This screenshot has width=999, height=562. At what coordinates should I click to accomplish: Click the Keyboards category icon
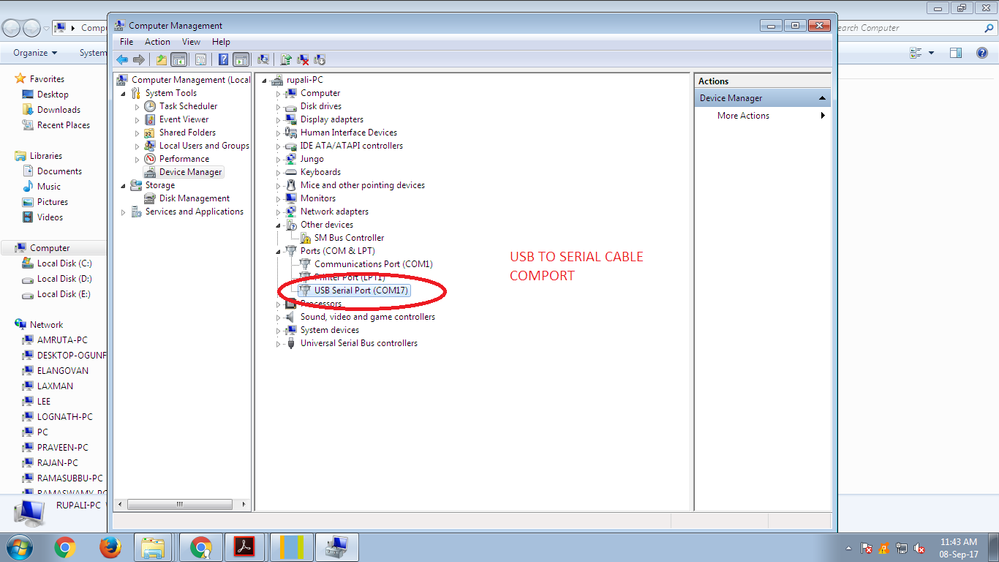pos(291,172)
